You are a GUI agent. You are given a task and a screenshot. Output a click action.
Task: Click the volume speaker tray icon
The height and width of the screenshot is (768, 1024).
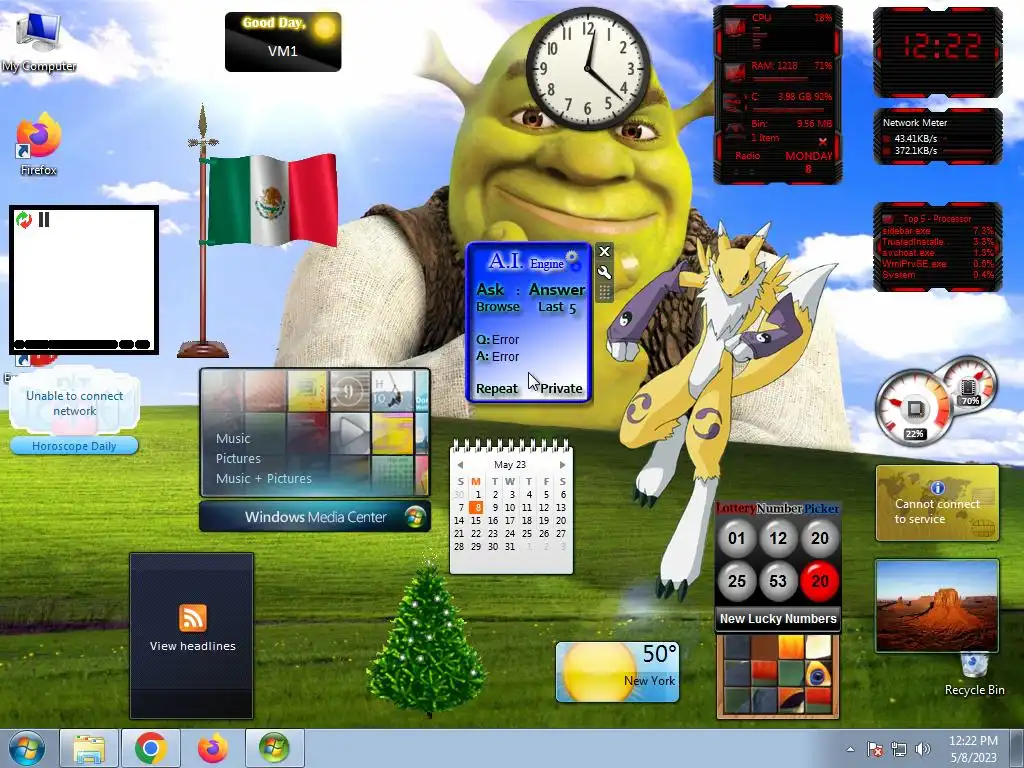click(x=923, y=749)
